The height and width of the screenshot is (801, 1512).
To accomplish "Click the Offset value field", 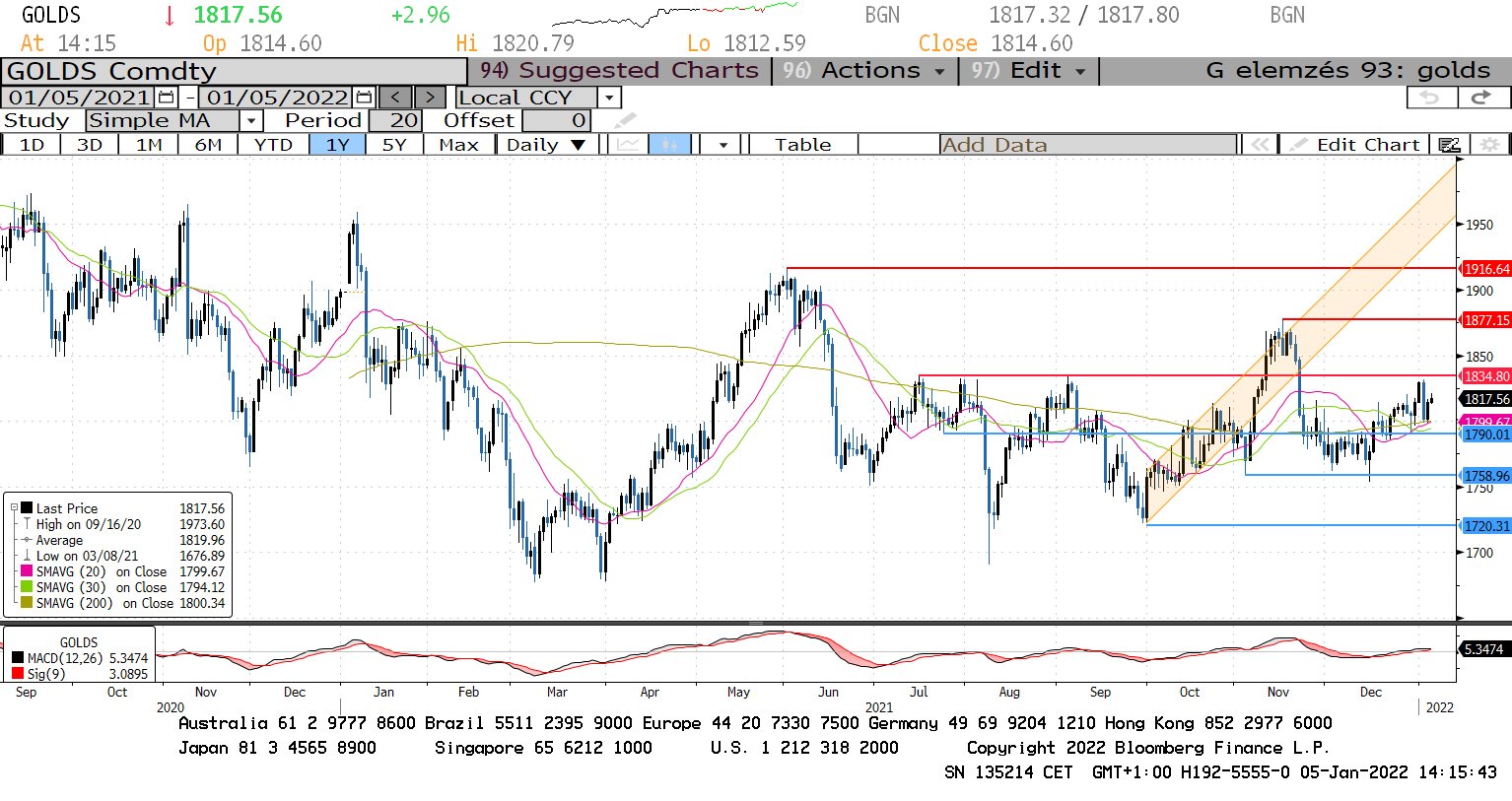I will (x=557, y=121).
